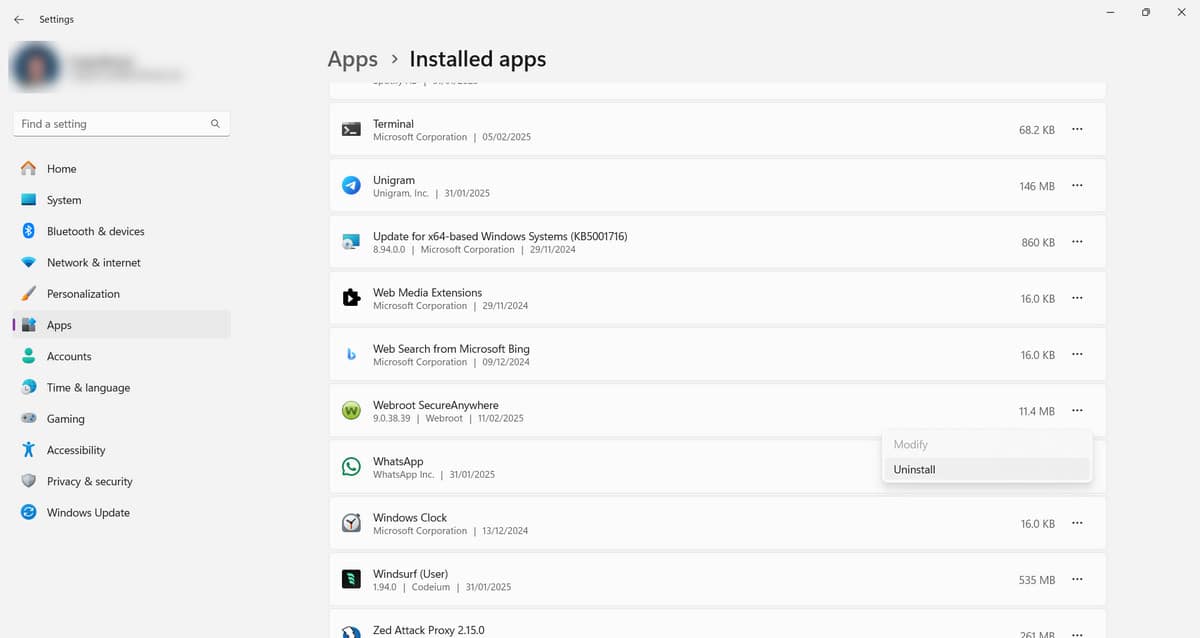Click the Unigram app name

[x=394, y=180]
